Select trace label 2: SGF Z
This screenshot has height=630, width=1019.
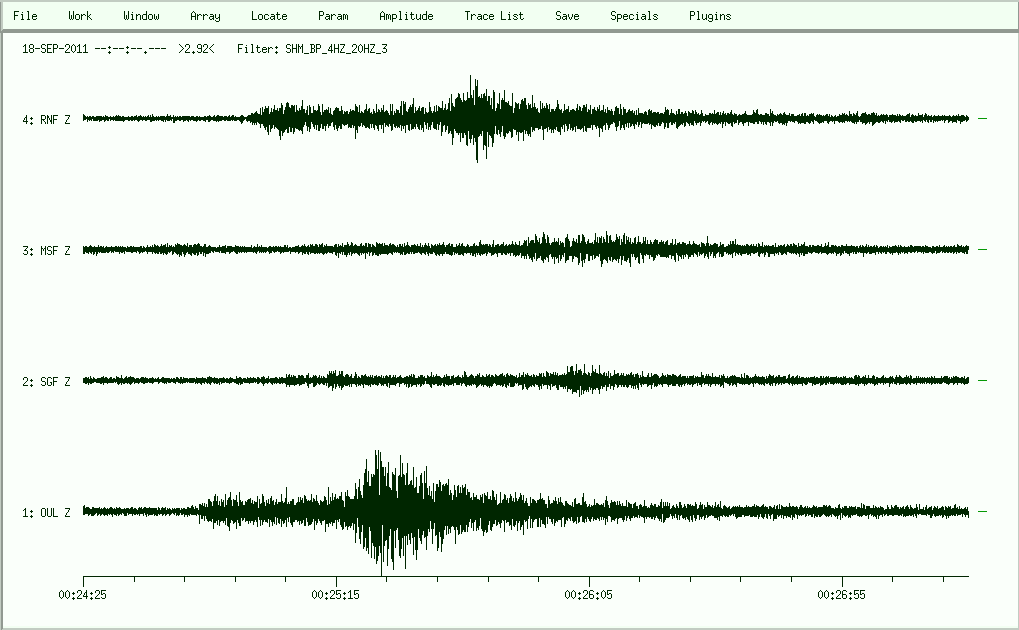tap(46, 382)
